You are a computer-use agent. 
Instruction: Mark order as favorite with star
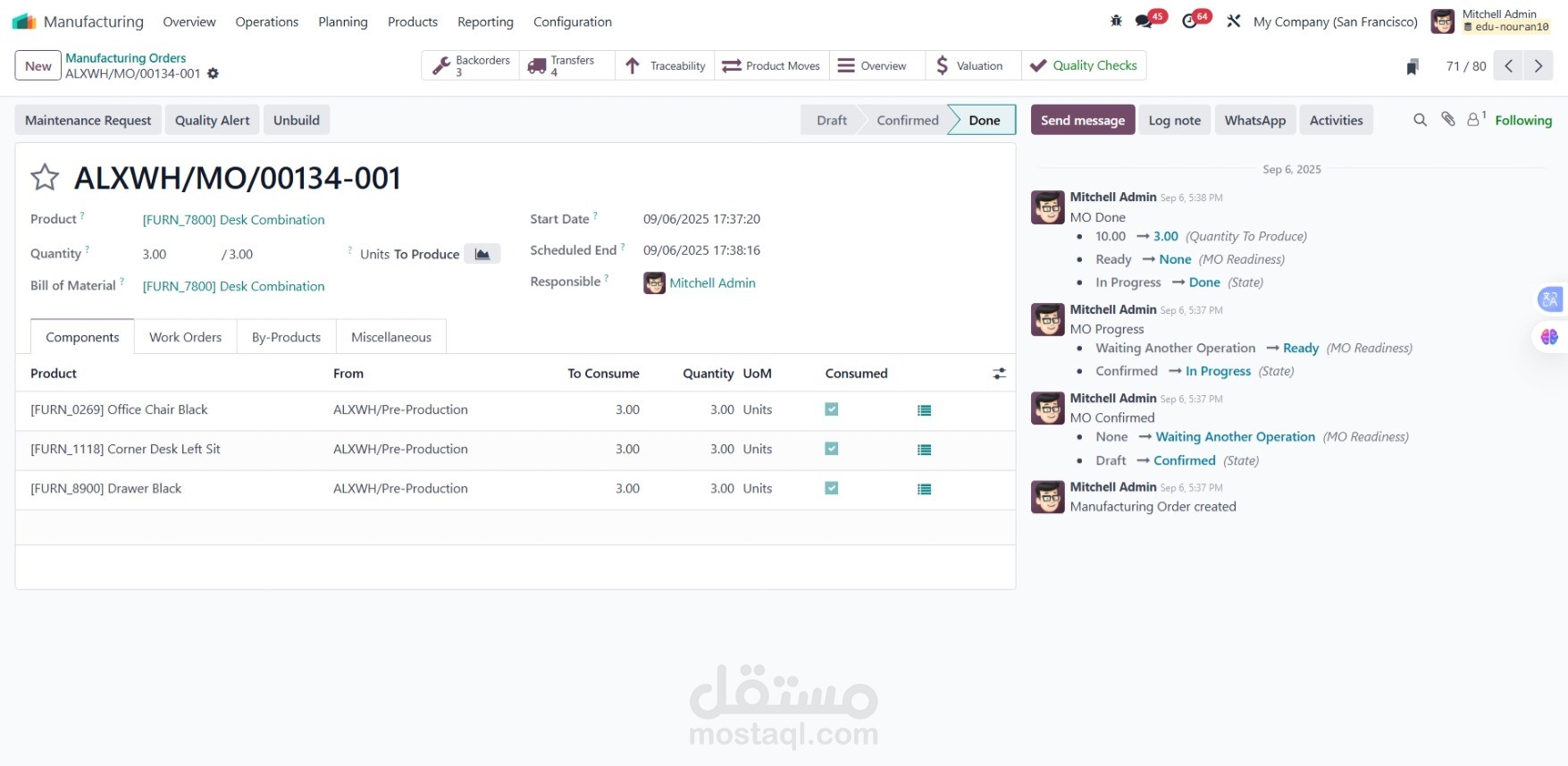tap(45, 177)
